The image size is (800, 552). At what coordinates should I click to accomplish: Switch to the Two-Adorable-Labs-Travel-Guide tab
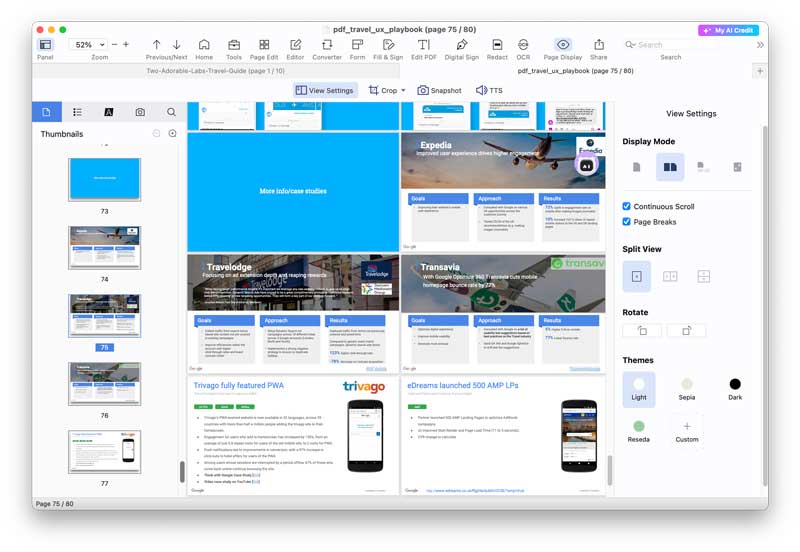coord(215,71)
